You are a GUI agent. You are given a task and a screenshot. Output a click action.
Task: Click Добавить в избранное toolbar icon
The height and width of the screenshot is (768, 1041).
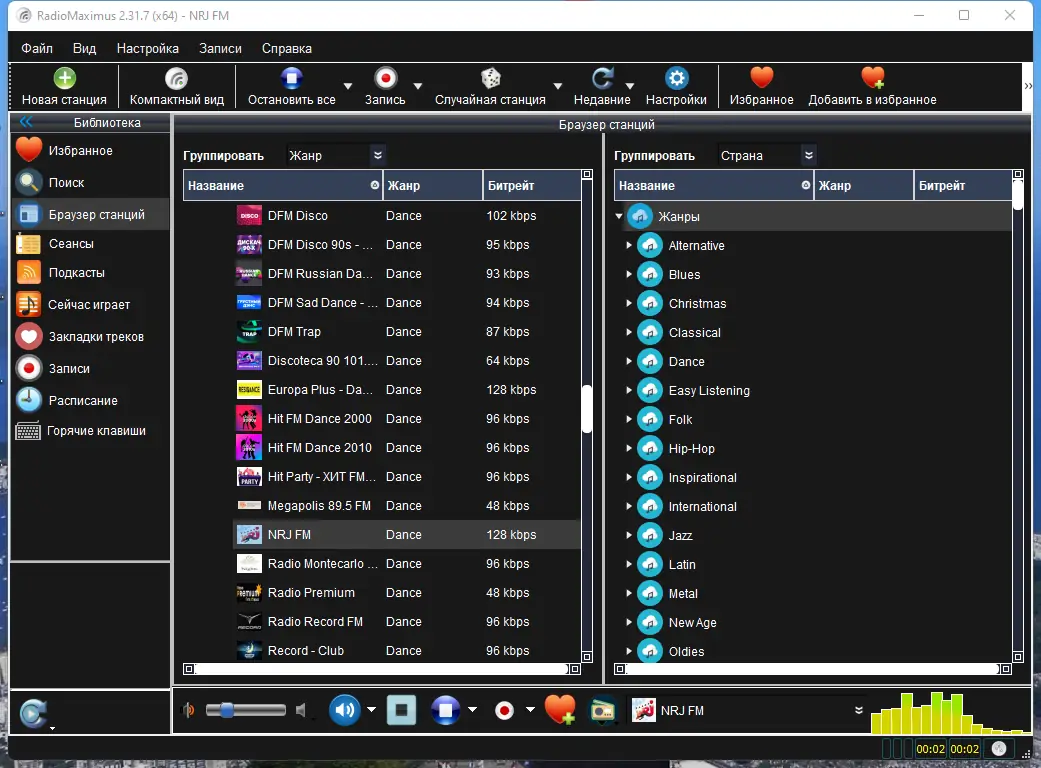[872, 78]
